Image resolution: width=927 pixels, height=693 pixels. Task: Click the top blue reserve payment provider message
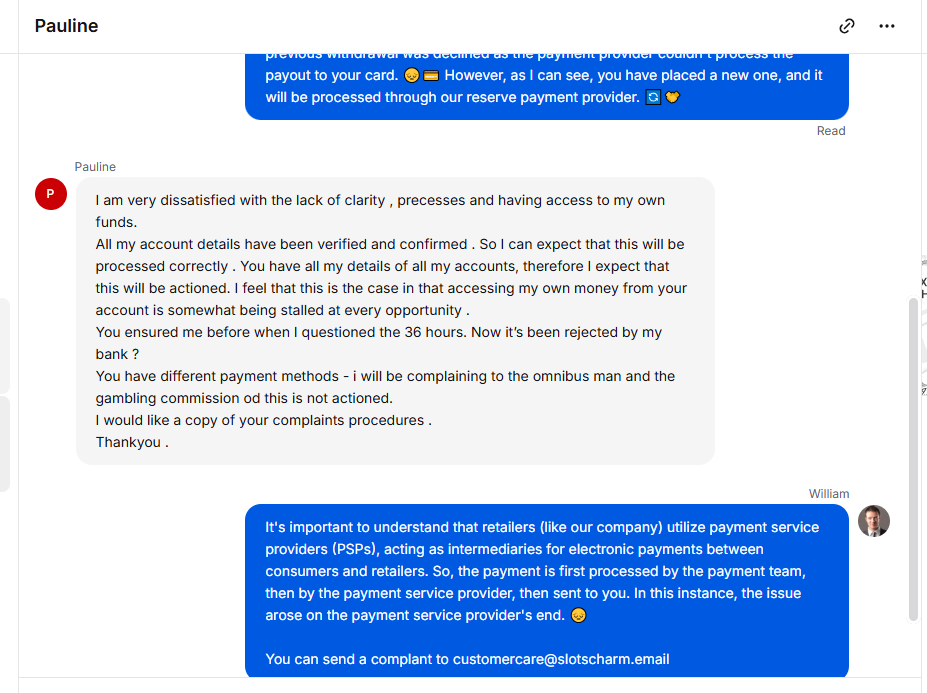coord(547,86)
